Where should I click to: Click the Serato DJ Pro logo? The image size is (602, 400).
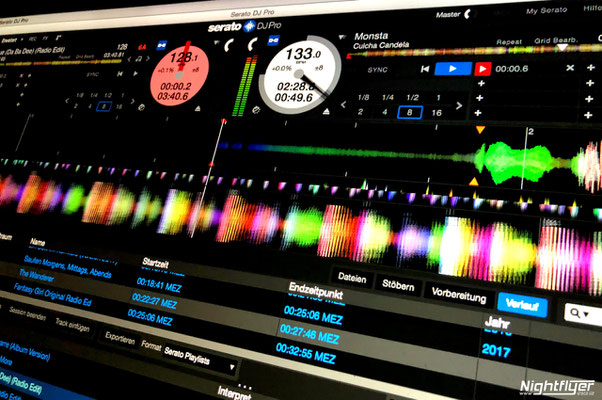tap(245, 26)
